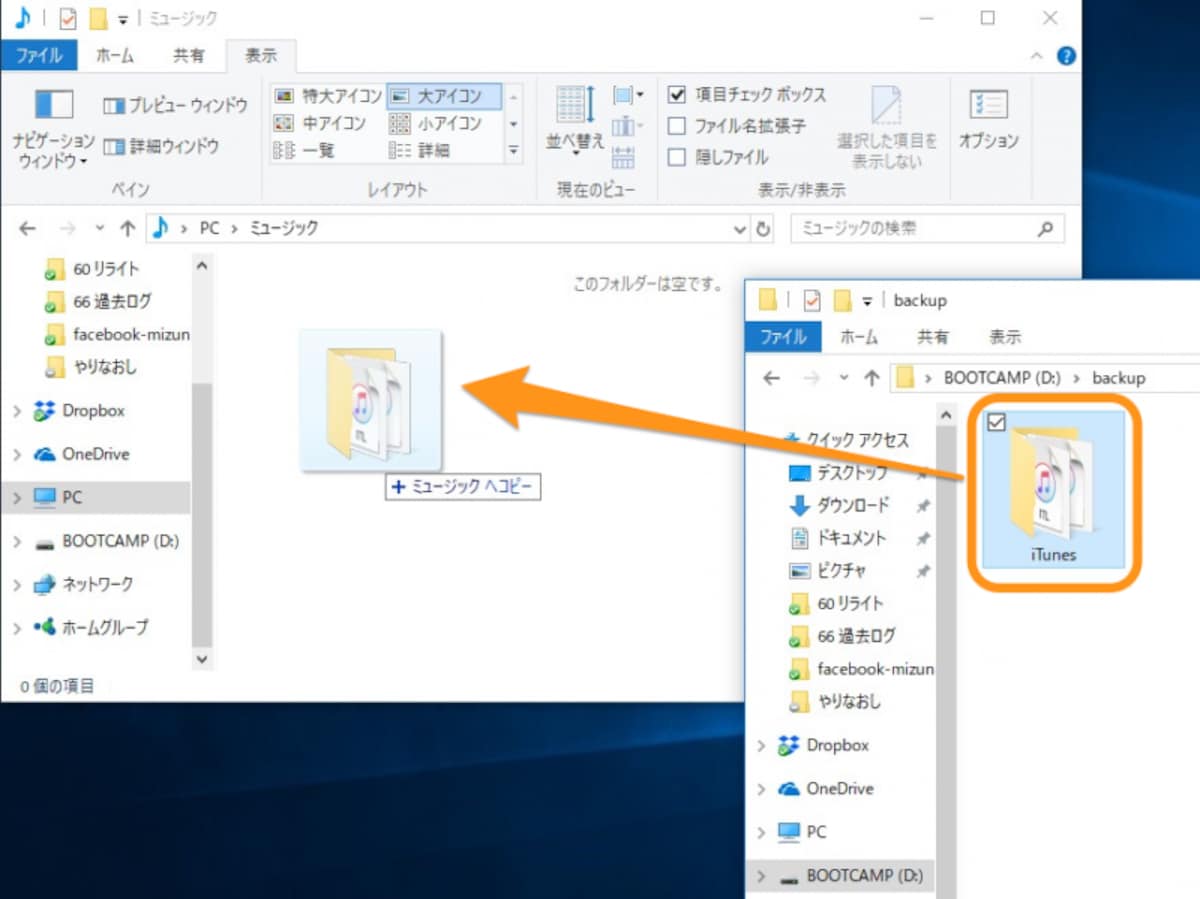Collapse the ribbon with the chevron arrow

(x=1036, y=56)
